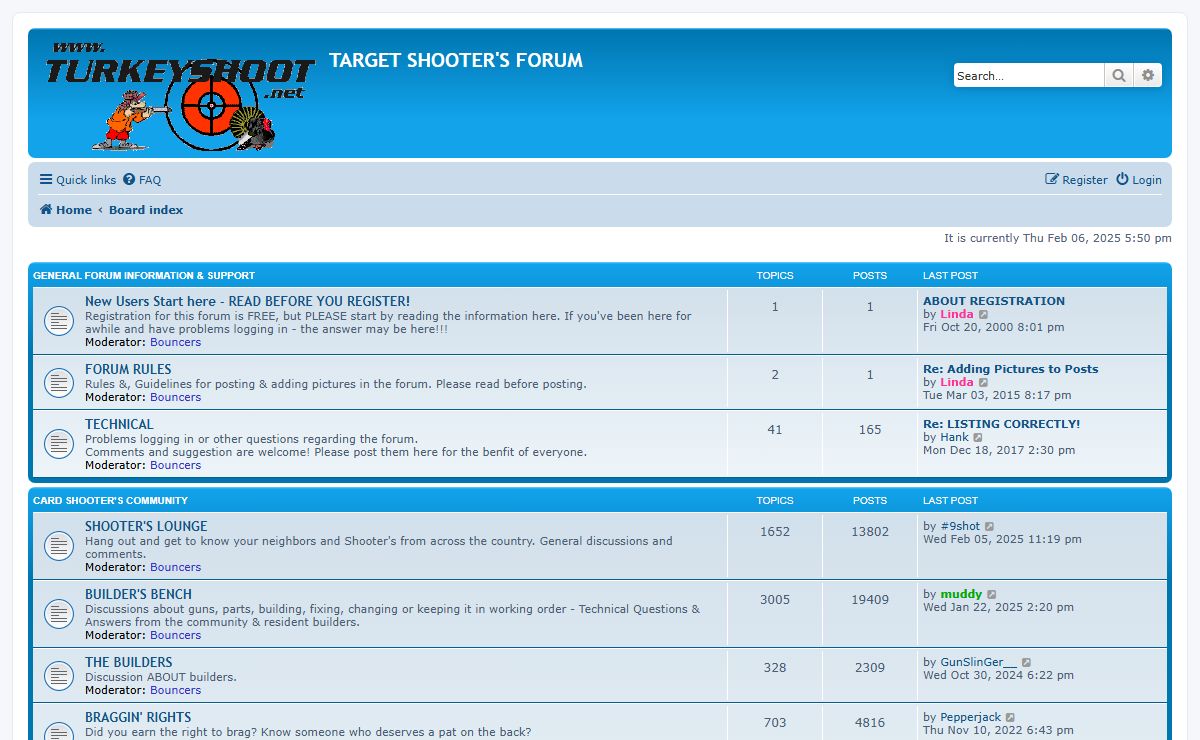The height and width of the screenshot is (740, 1200).
Task: Open Bouncers link under SHOOTER'S LOUNGE
Action: (176, 567)
